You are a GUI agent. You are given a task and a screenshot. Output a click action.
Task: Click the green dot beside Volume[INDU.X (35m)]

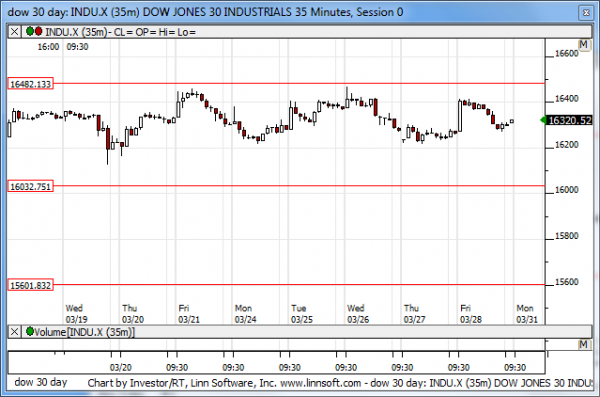pos(29,331)
